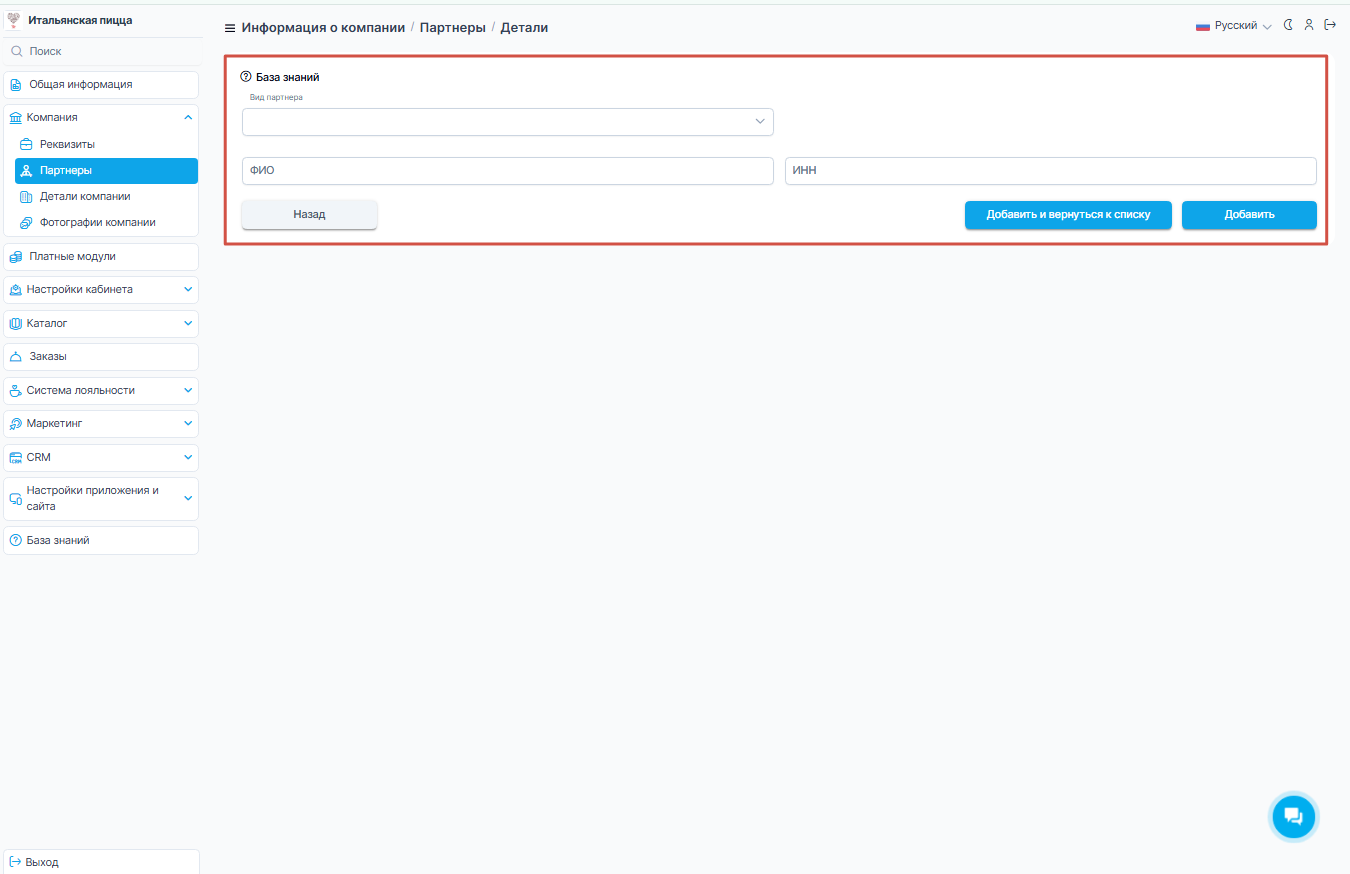Click the question icon in form header
This screenshot has width=1350, height=874.
247,77
